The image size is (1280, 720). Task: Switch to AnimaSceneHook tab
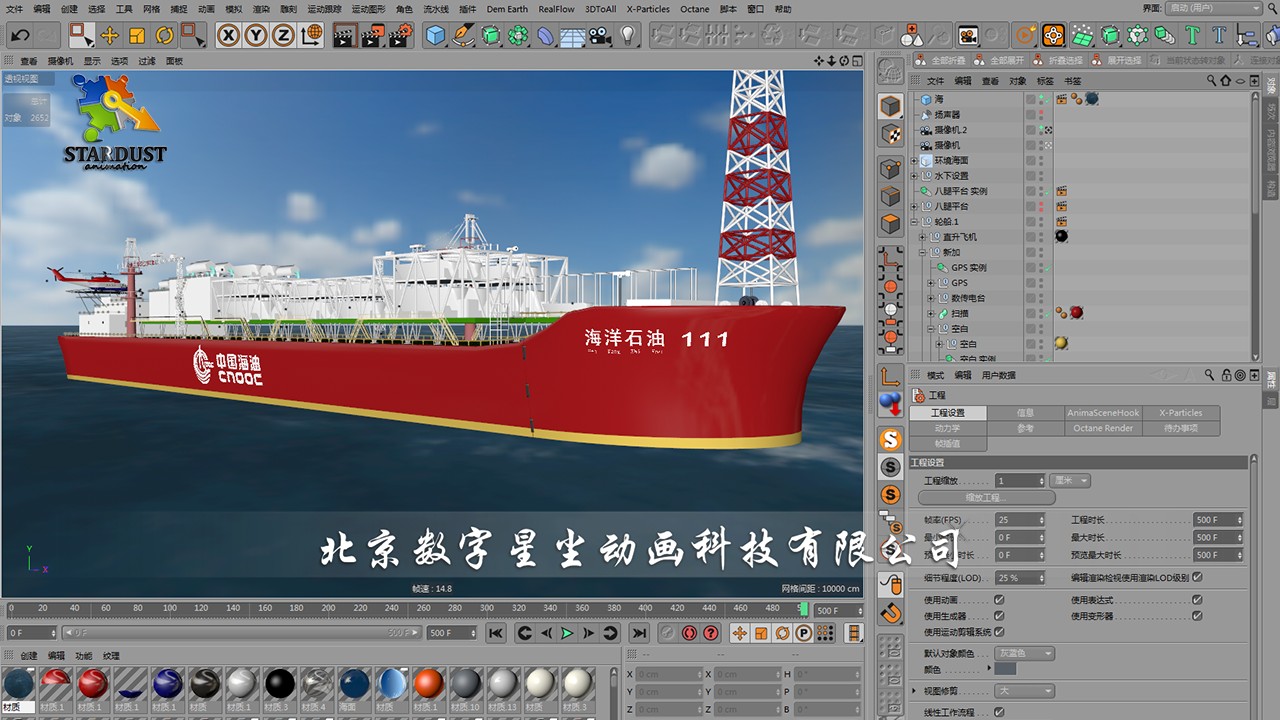(x=1103, y=413)
